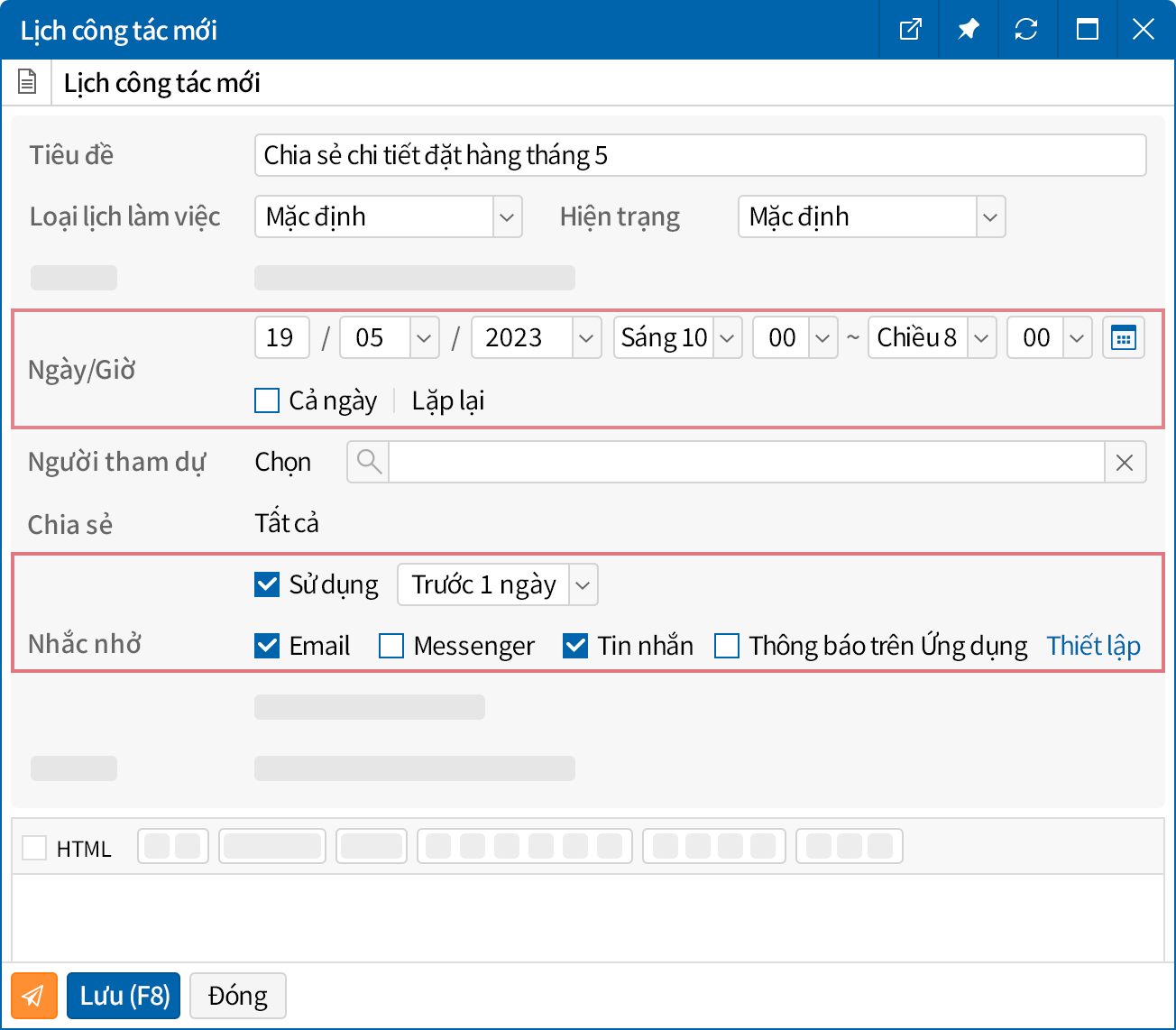Screen dimensions: 1176x1030
Task: Click the orange paper plane send icon
Action: coord(33,996)
